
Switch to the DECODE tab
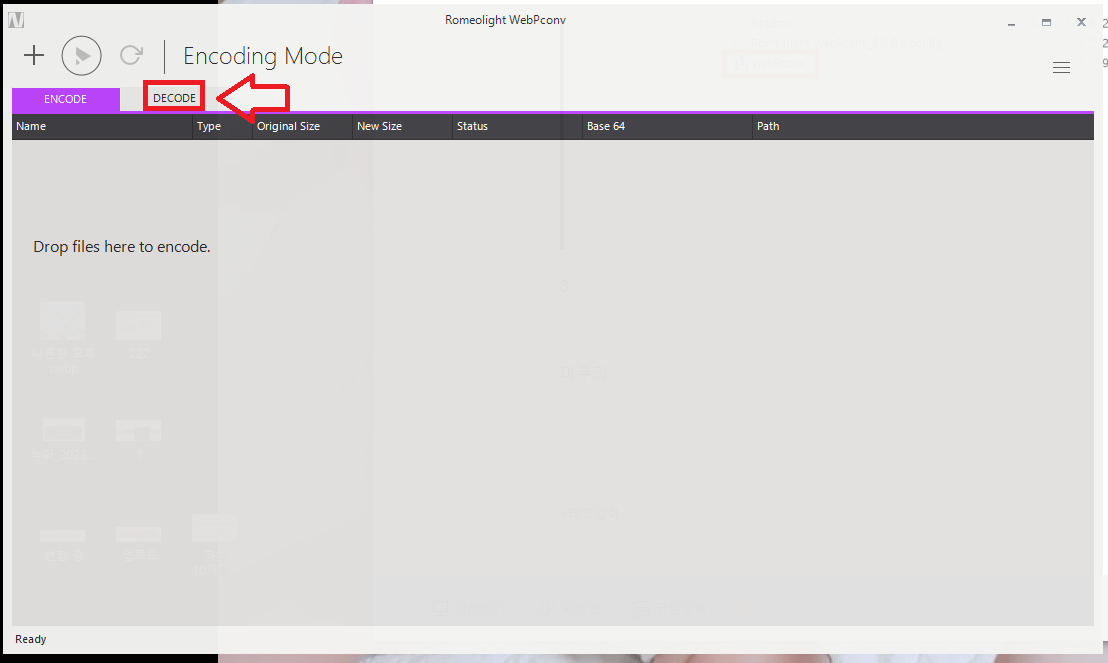click(x=174, y=98)
